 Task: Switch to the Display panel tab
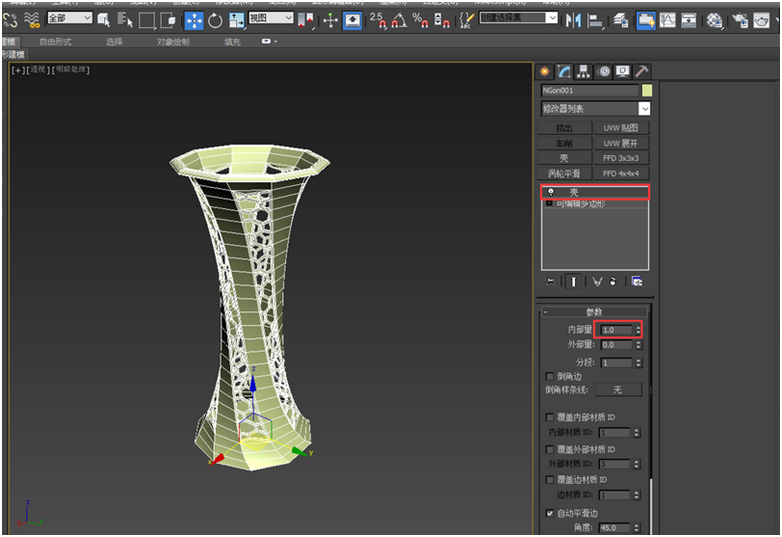pyautogui.click(x=622, y=72)
